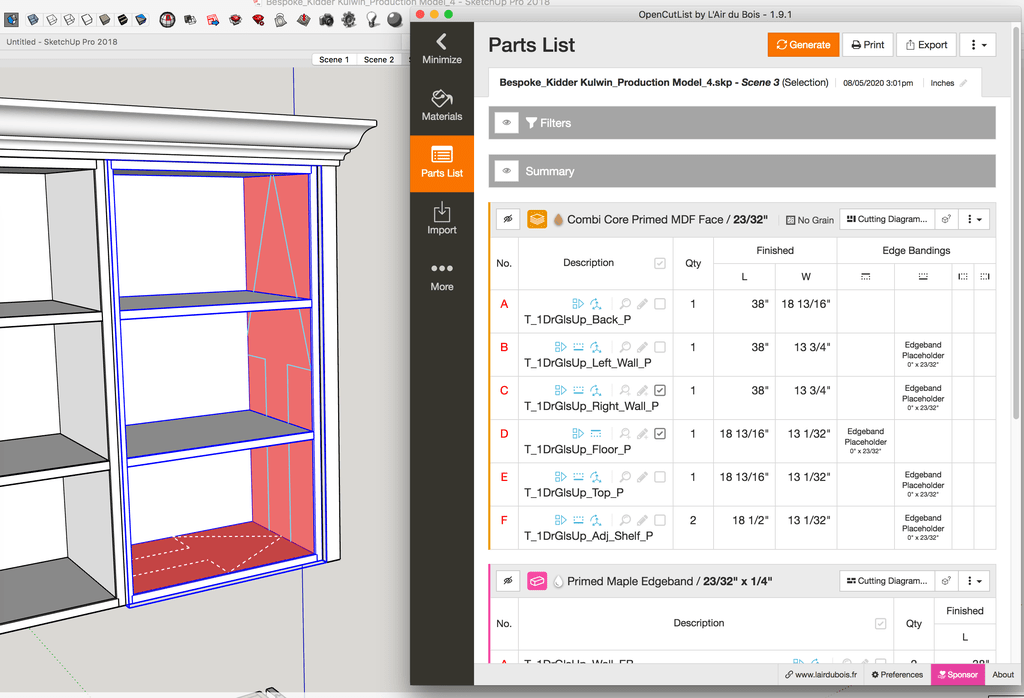Click the Summary section header bar
1024x698 pixels.
(742, 171)
